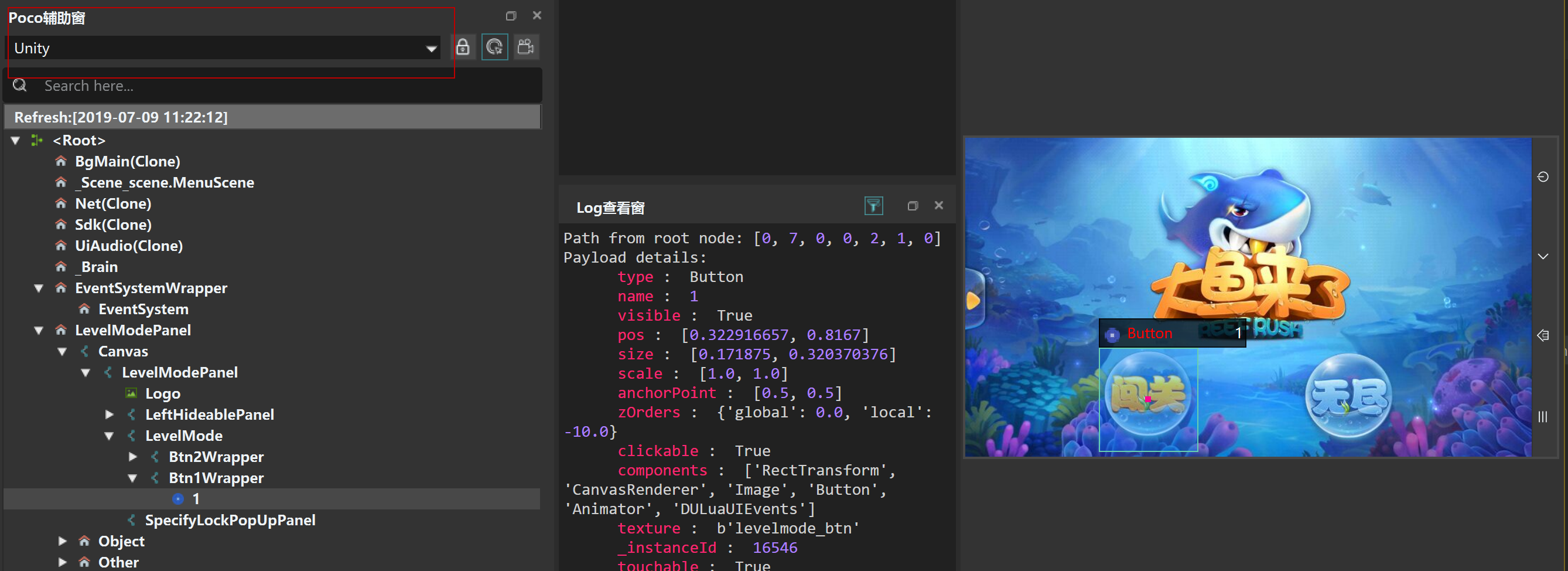Collapse the LevelModePanel tree node
This screenshot has width=1568, height=571.
pos(39,330)
